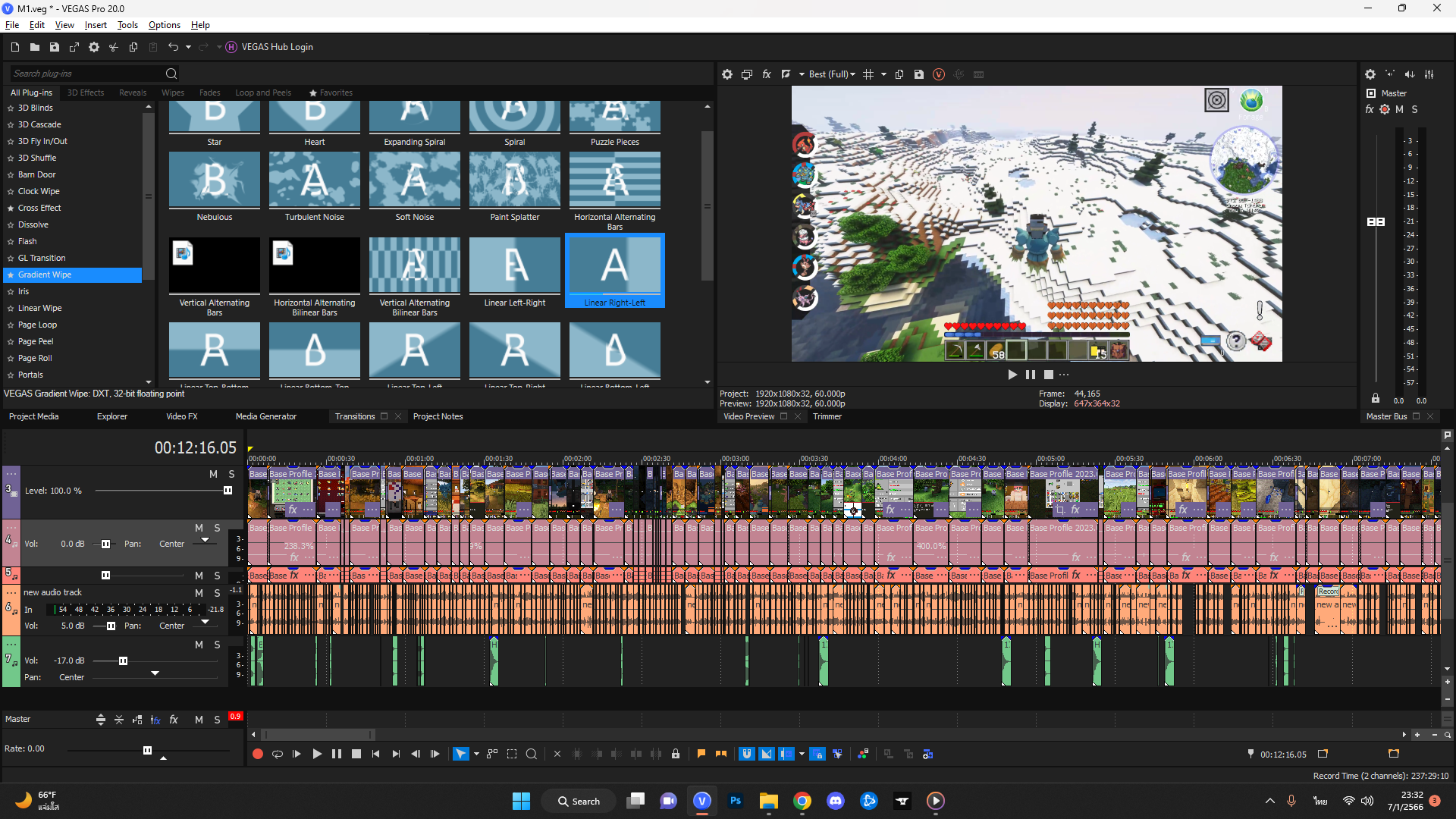Select the normal edit tool arrow
The width and height of the screenshot is (1456, 819).
(x=460, y=754)
